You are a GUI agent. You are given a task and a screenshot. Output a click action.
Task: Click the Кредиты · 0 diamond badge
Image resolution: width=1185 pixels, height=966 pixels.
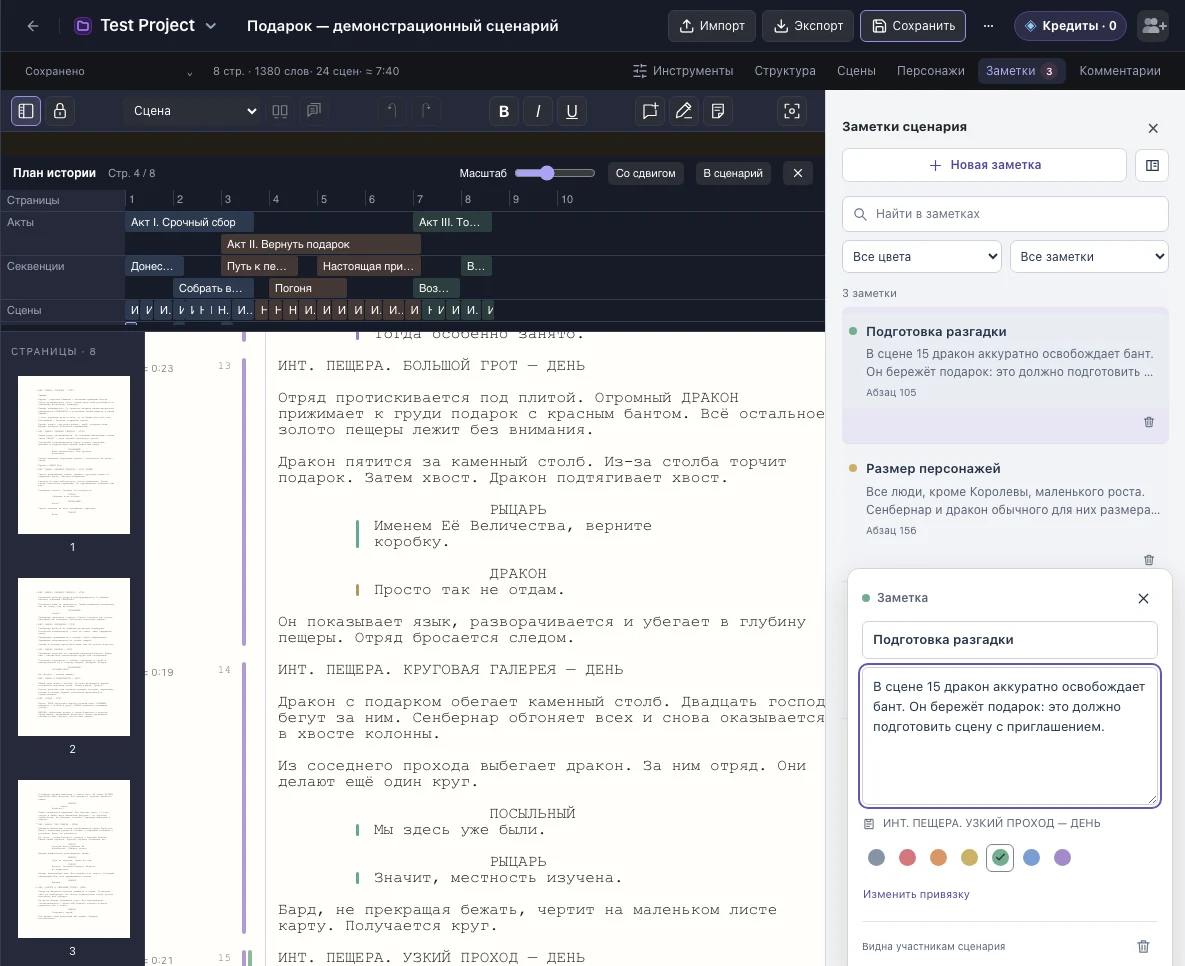click(1070, 26)
